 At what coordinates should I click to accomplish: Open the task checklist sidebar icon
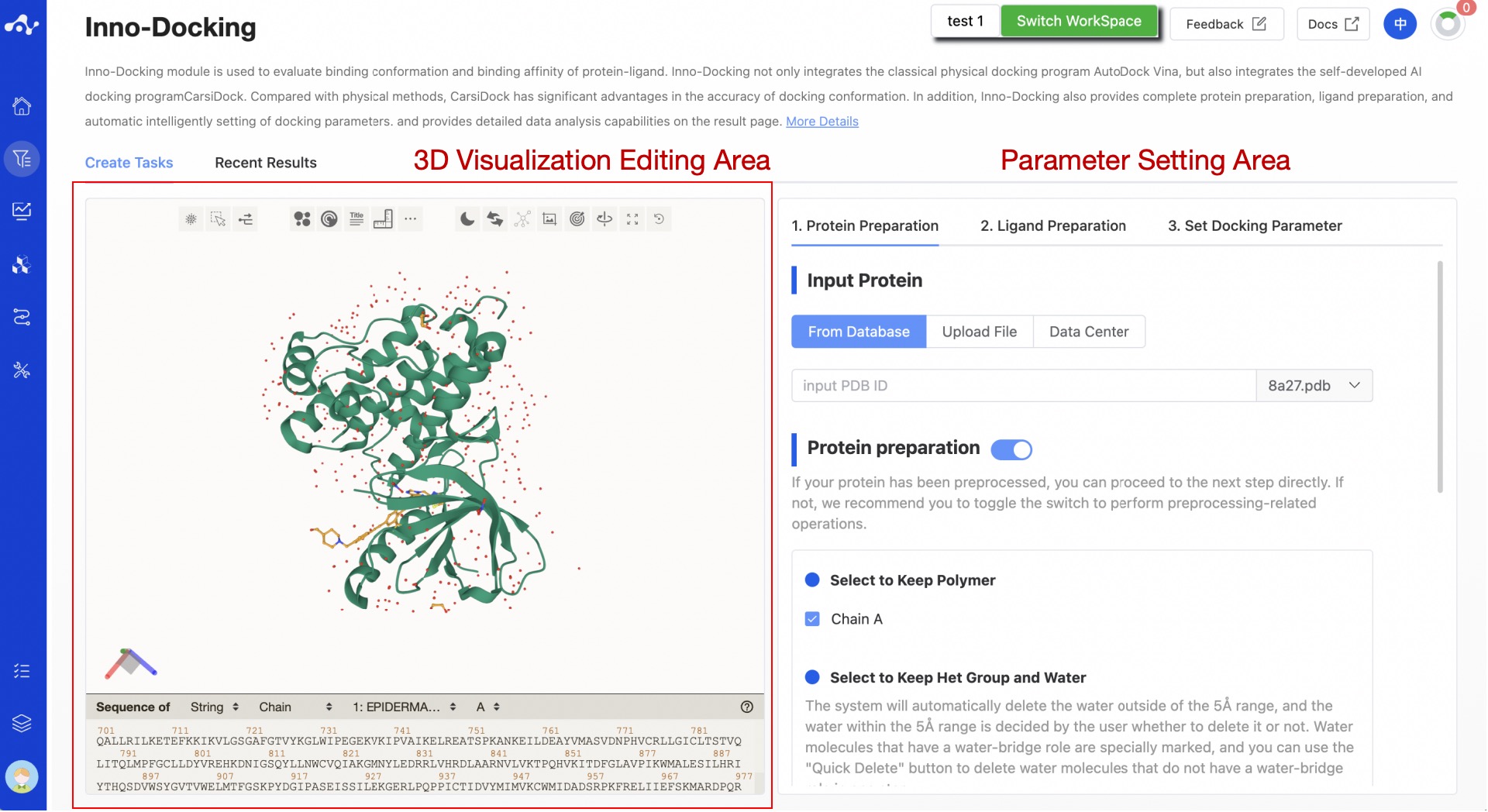point(22,671)
